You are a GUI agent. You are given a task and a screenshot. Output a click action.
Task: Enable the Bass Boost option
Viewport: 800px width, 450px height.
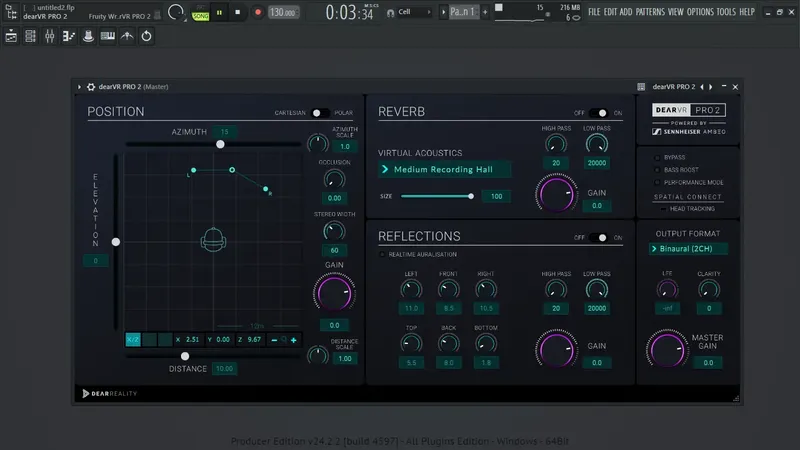[657, 170]
